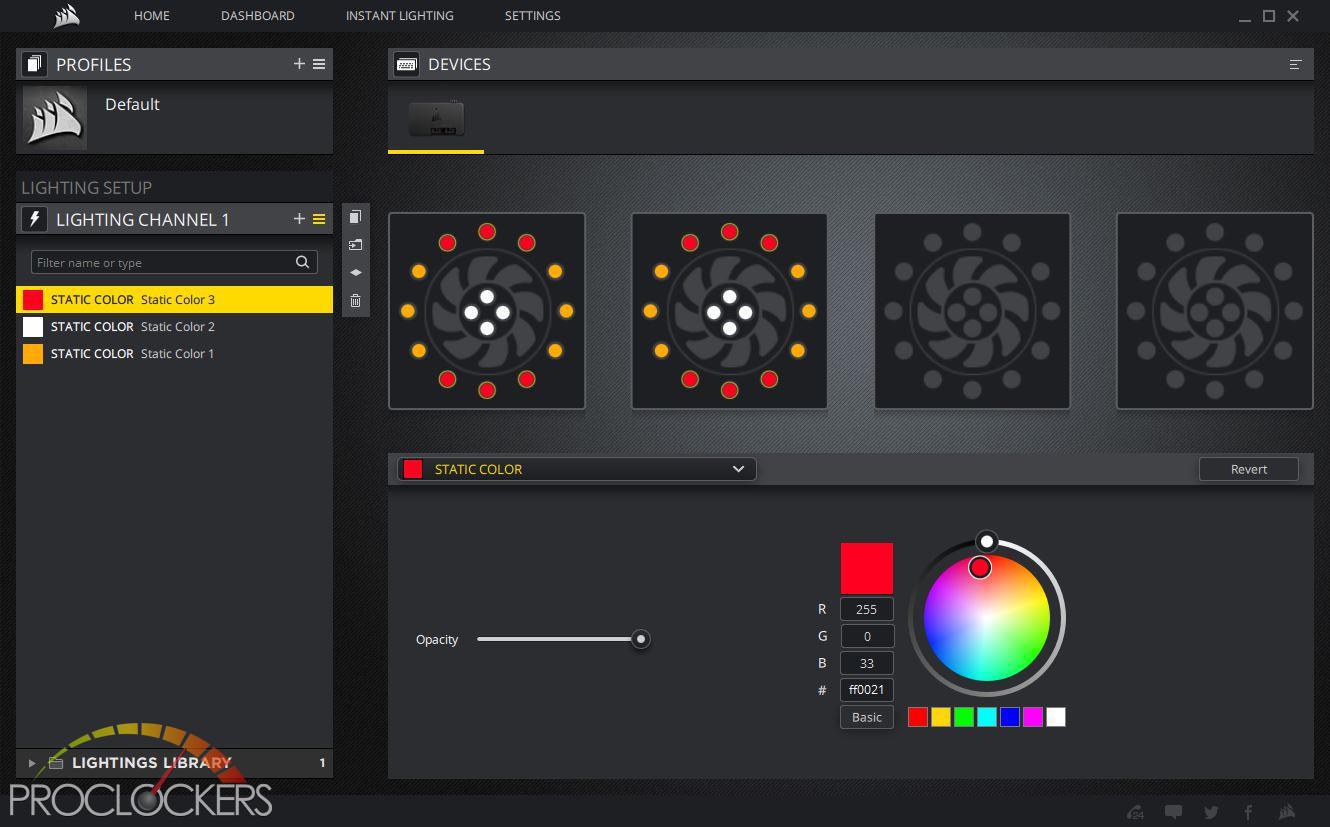The image size is (1330, 827).
Task: Go to the Home tab
Action: 152,15
